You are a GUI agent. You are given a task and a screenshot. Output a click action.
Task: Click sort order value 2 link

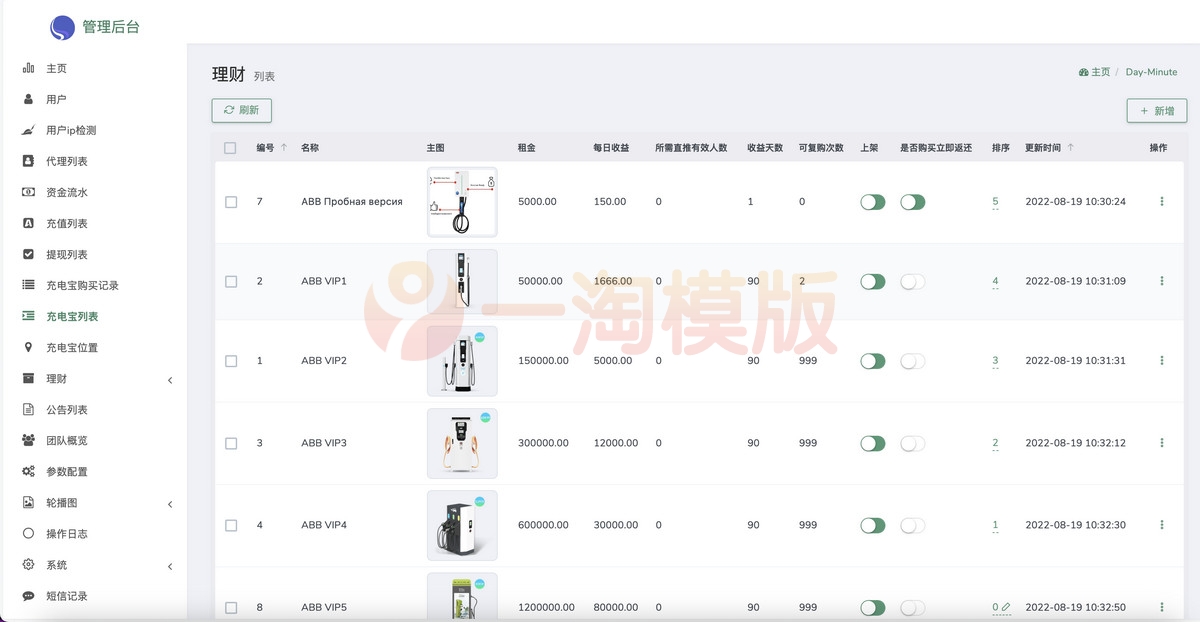coord(995,443)
